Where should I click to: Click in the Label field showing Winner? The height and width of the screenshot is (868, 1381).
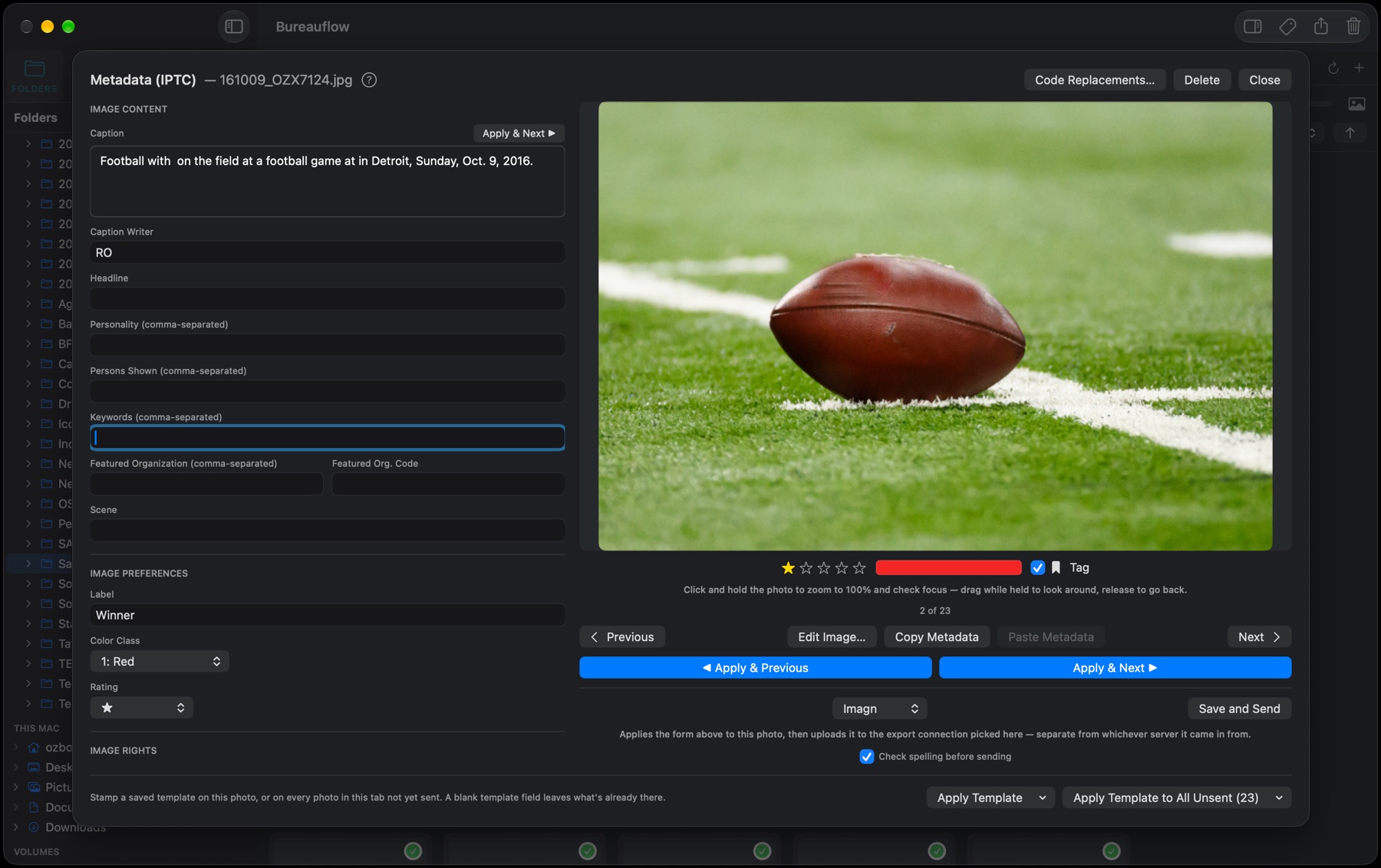point(328,615)
